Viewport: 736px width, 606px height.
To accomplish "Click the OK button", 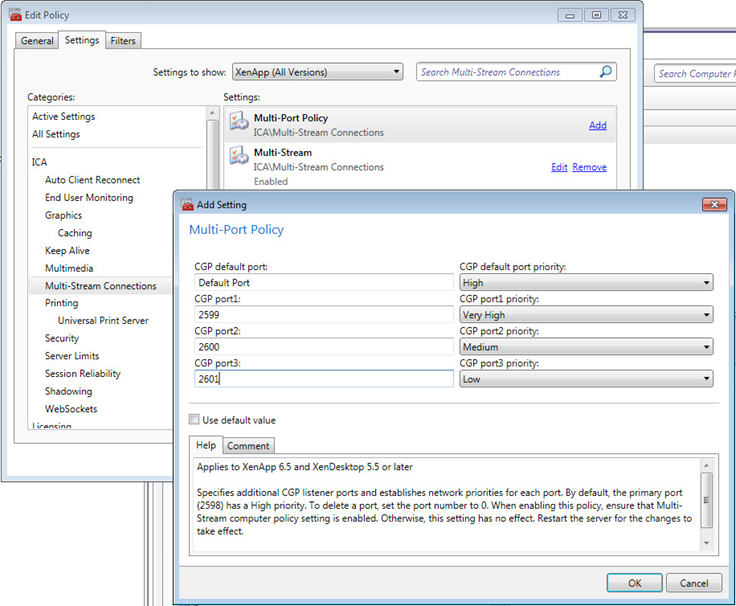I will [634, 583].
